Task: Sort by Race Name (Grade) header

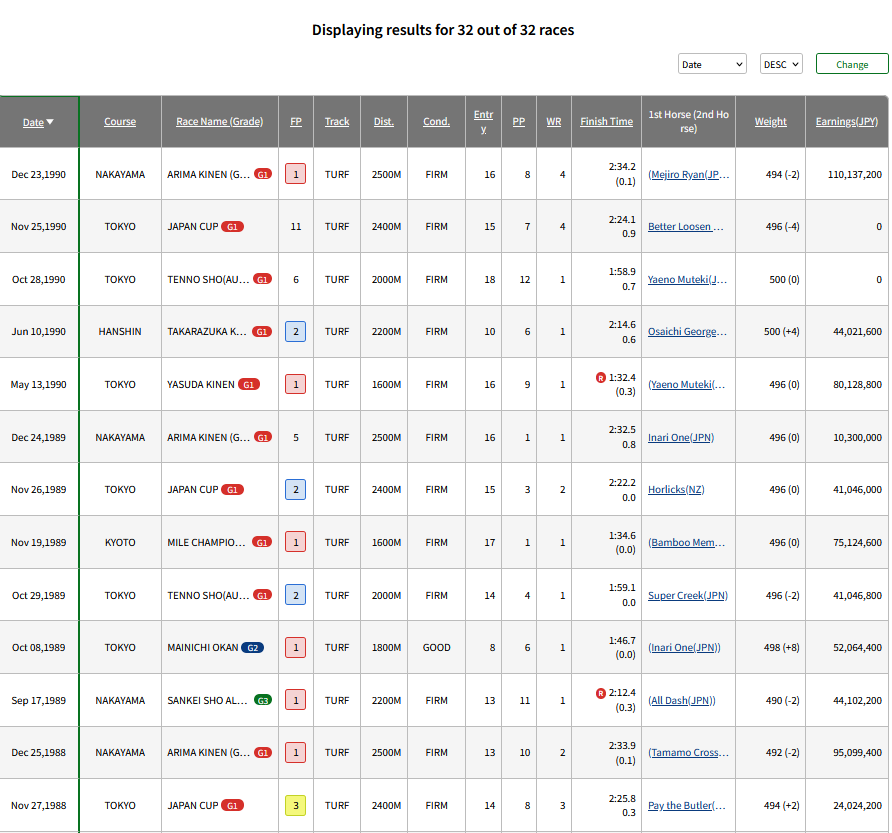Action: (220, 122)
